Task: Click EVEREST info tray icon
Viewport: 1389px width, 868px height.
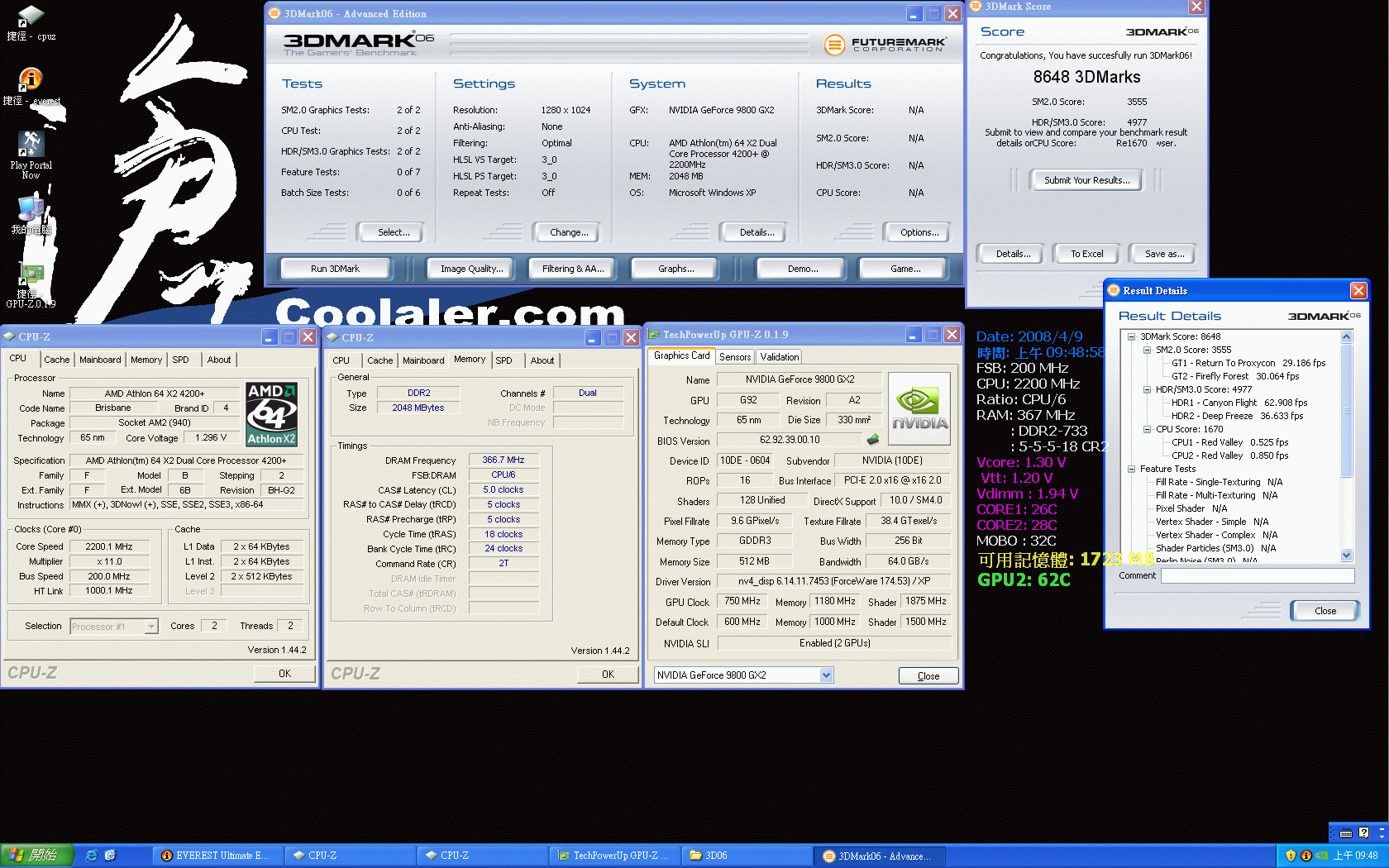Action: 1305,856
